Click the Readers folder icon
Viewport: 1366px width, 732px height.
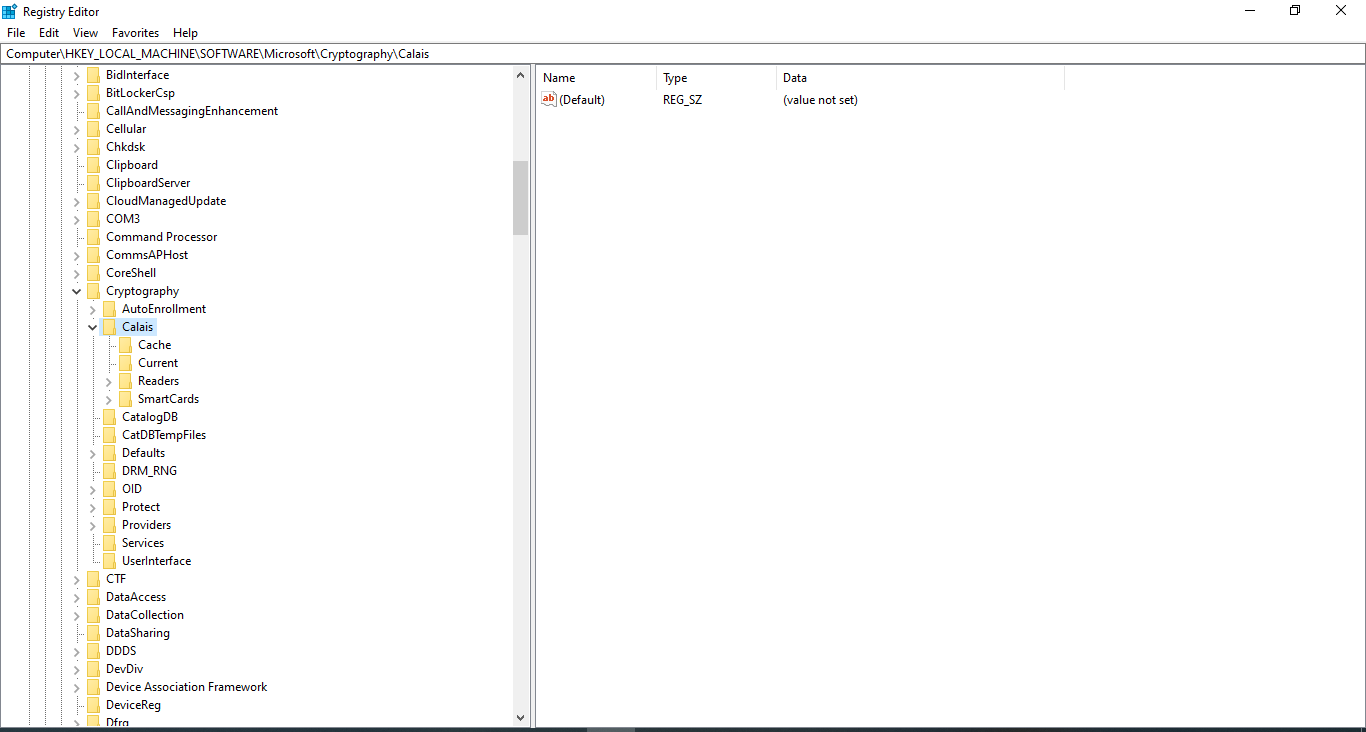126,381
